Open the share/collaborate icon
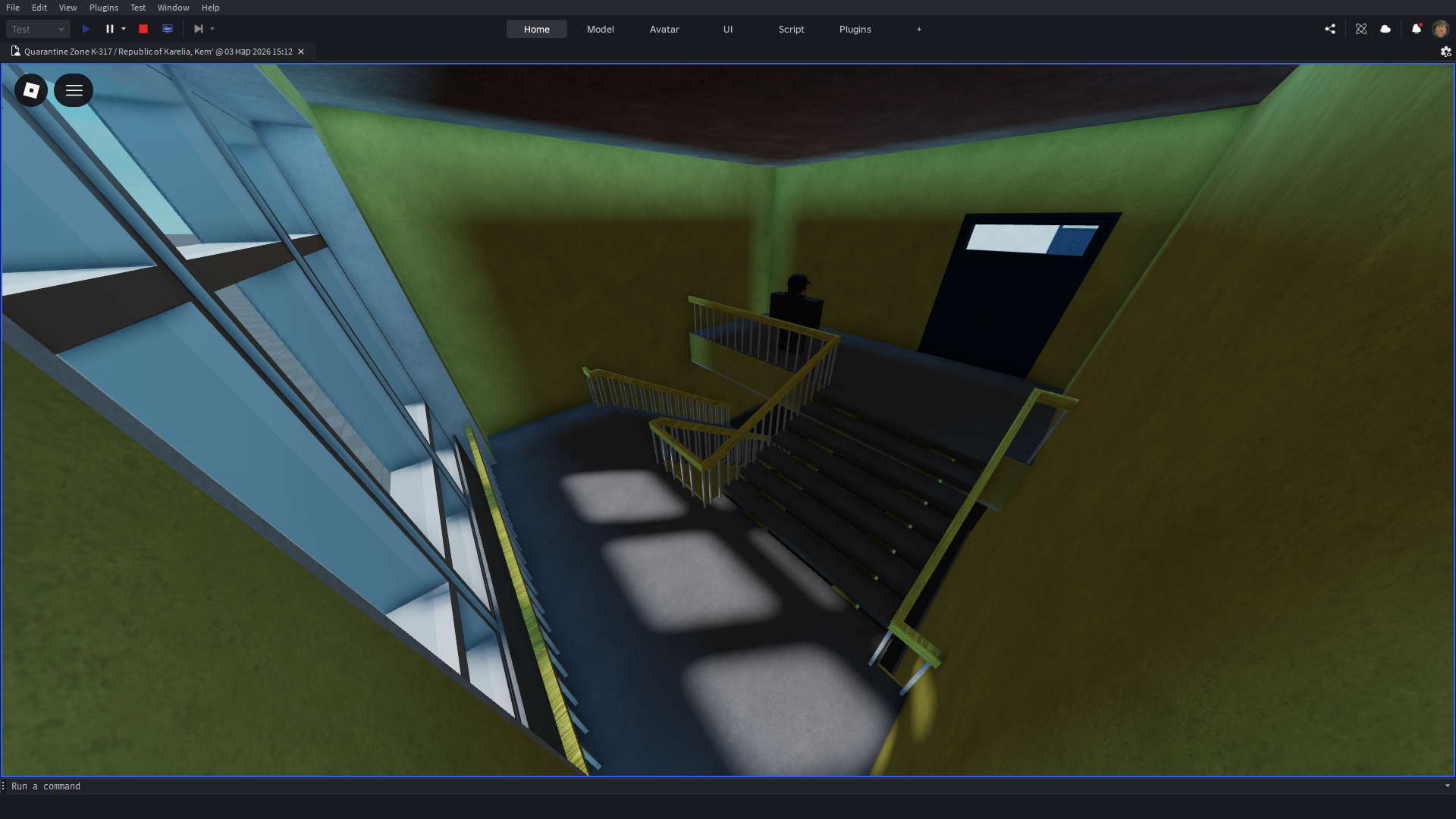 [x=1330, y=29]
